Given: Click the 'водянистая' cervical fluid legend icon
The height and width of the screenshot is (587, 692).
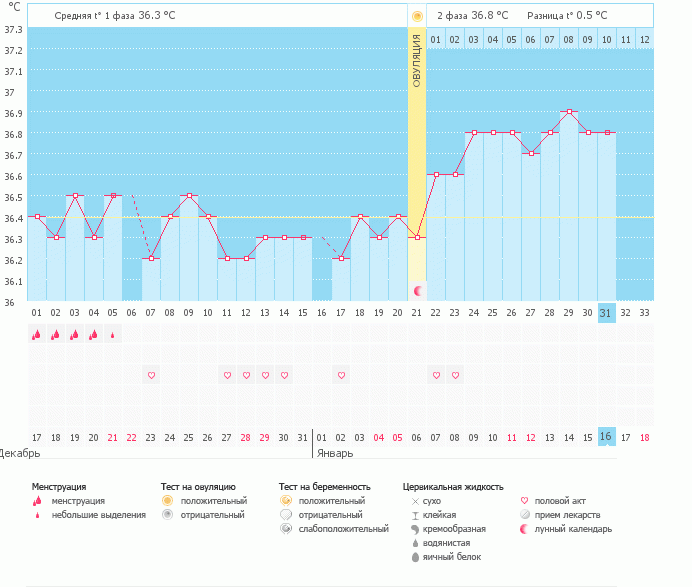Looking at the screenshot, I should [x=415, y=543].
